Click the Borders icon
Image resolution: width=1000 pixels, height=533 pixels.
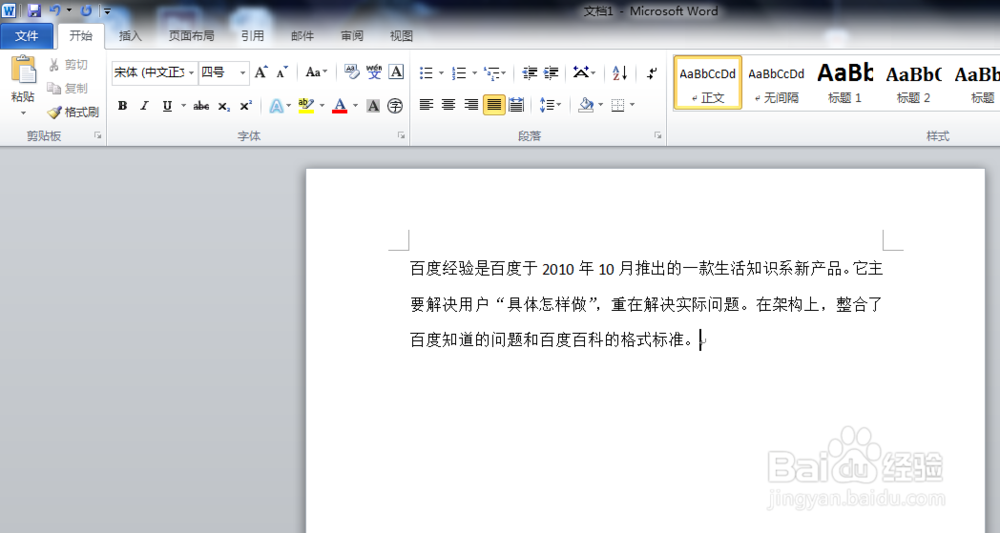[617, 105]
